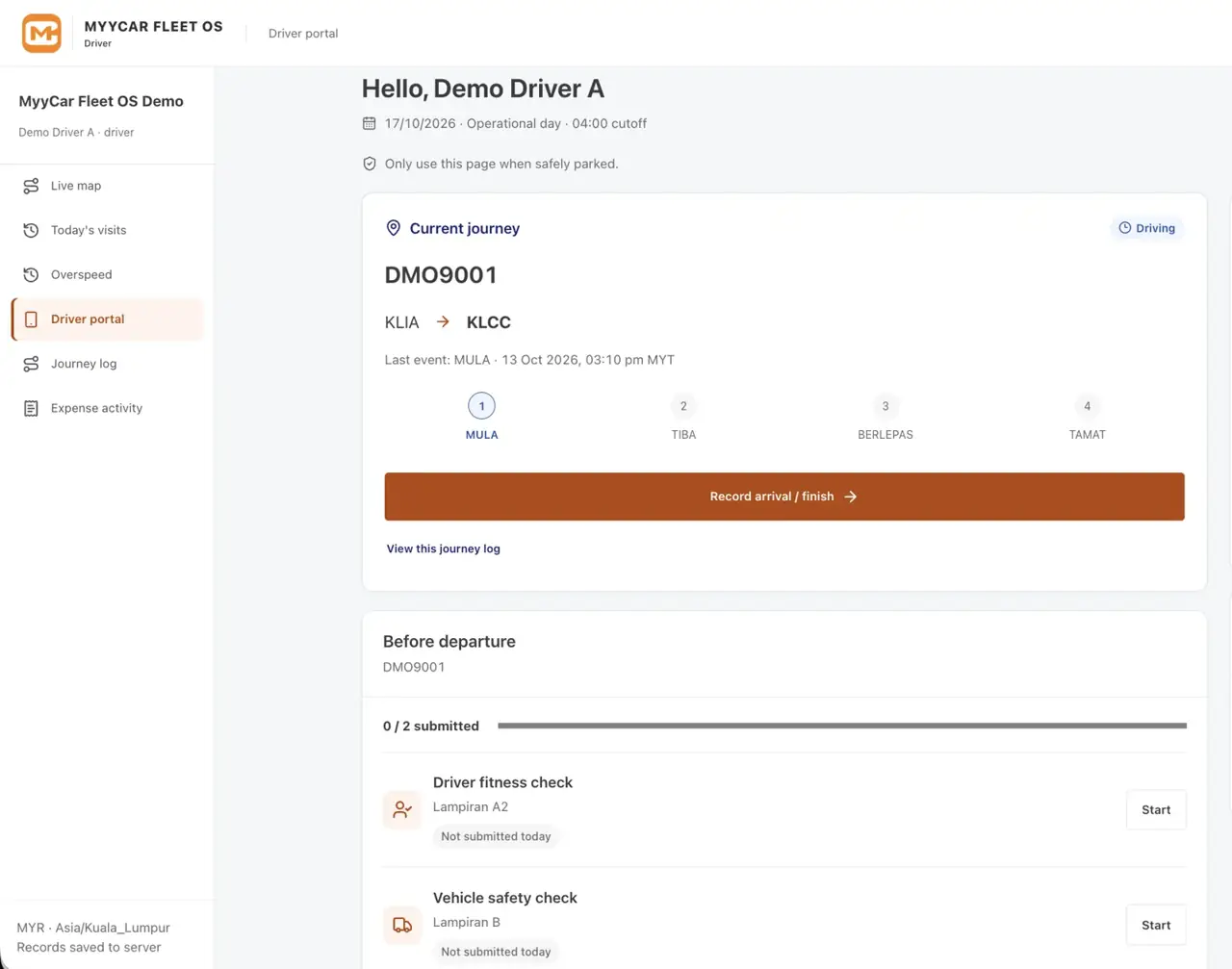This screenshot has width=1232, height=969.
Task: Start the Vehicle safety check
Action: [x=1156, y=926]
